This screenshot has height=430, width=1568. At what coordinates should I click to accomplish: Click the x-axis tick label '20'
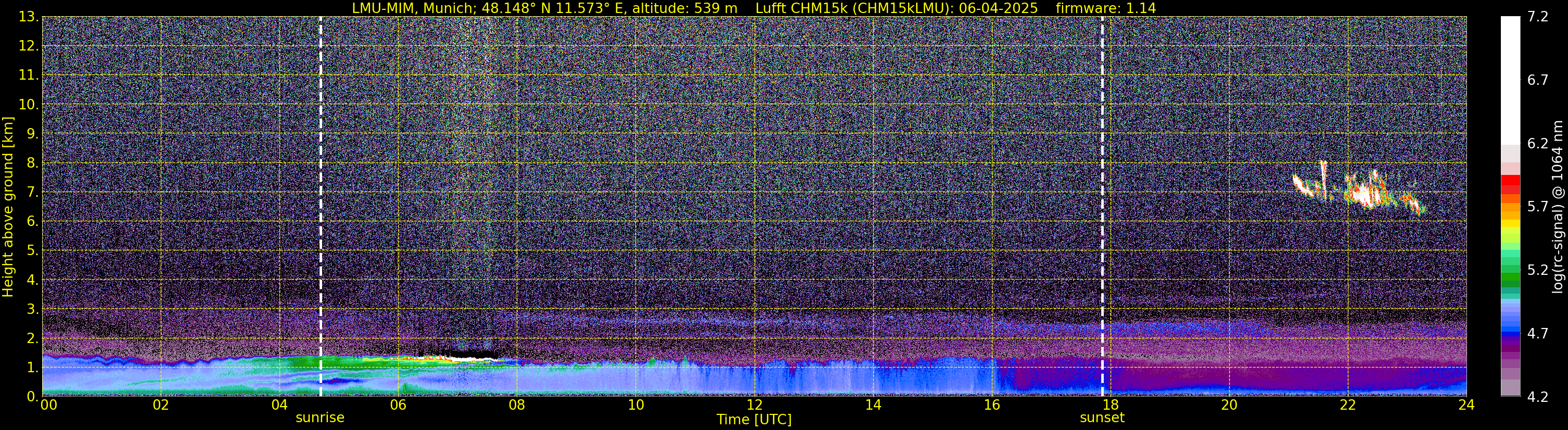pyautogui.click(x=1229, y=405)
